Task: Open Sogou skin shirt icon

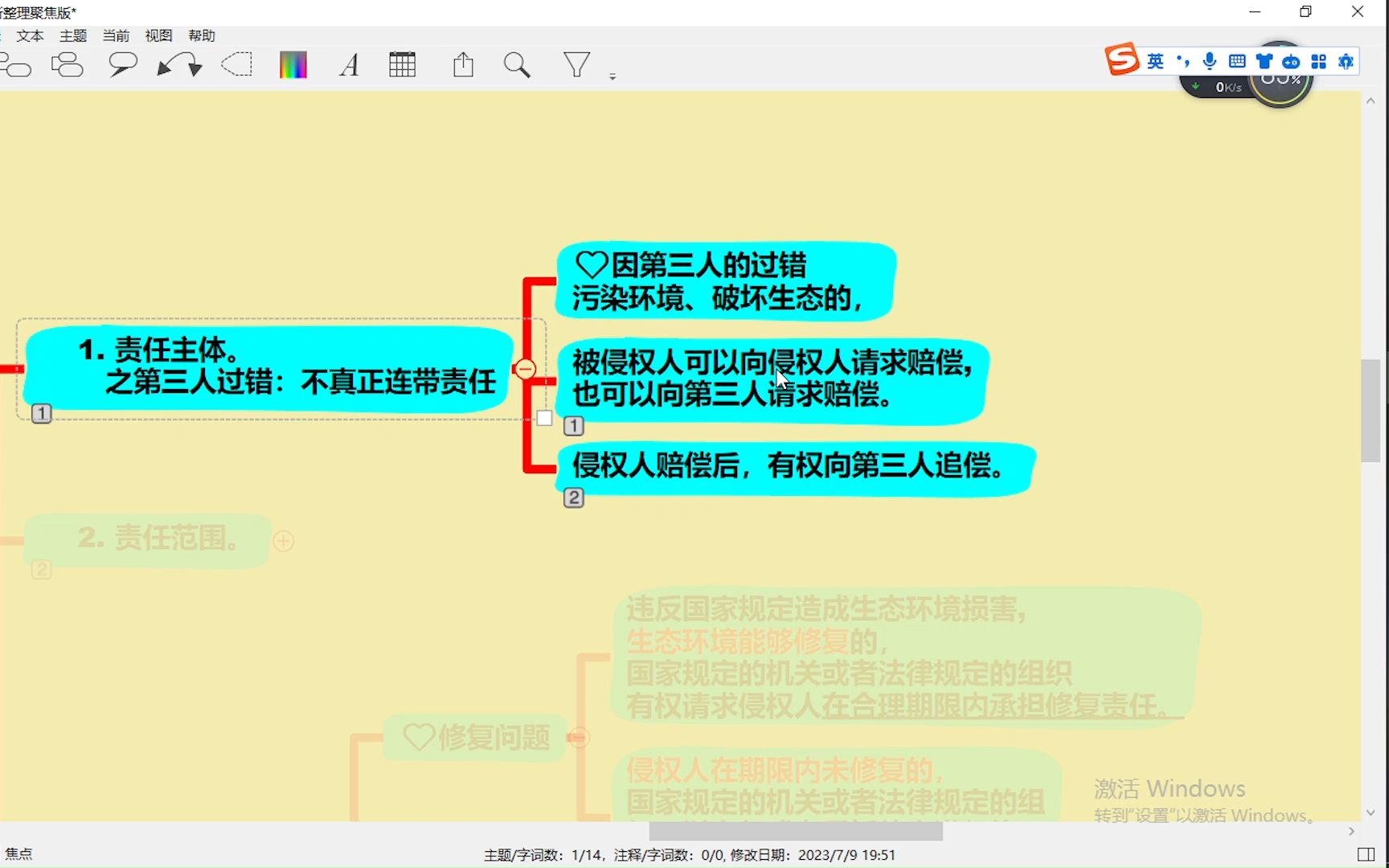Action: (1264, 61)
